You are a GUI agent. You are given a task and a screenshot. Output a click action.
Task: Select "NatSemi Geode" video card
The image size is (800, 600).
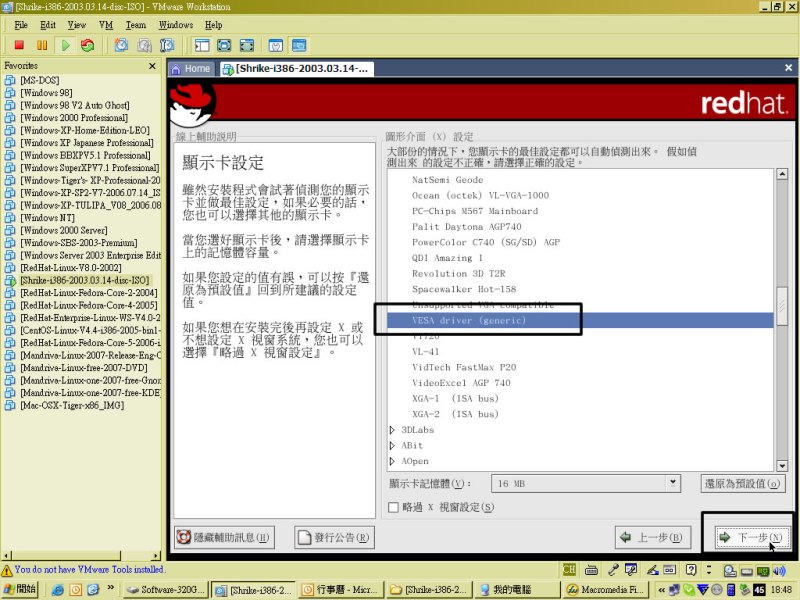pyautogui.click(x=447, y=180)
